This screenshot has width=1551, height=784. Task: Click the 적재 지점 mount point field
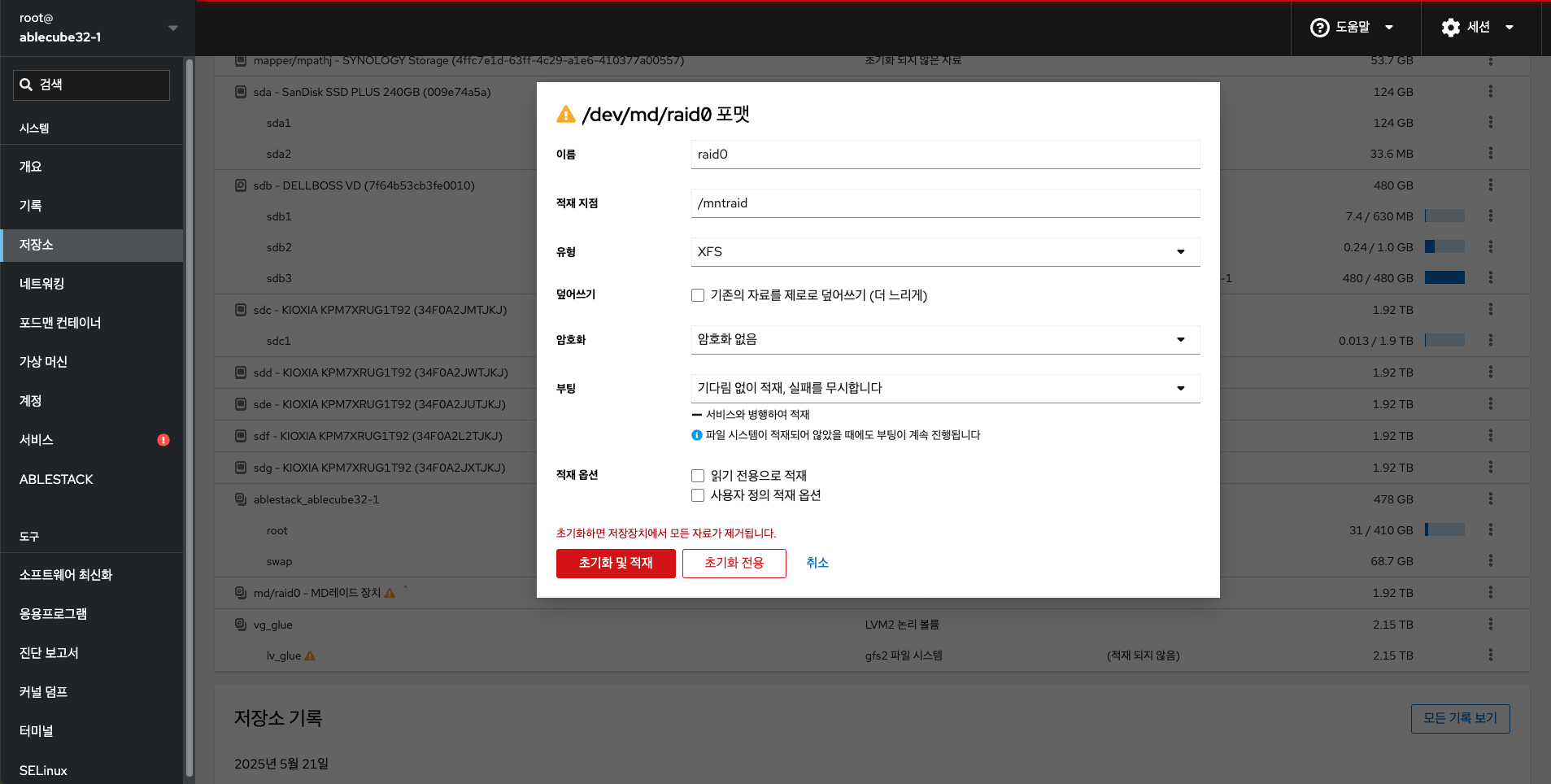click(944, 203)
